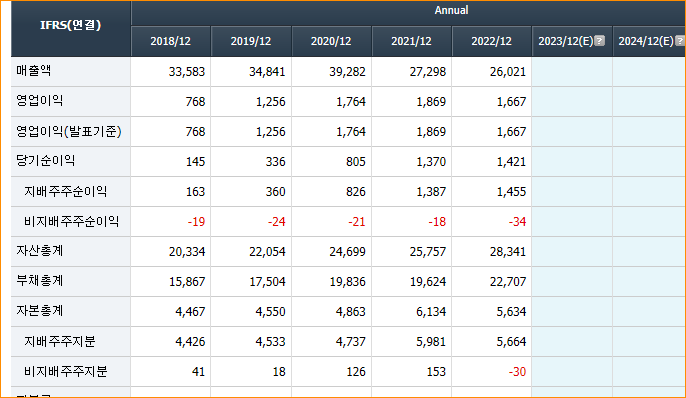The height and width of the screenshot is (398, 686).
Task: Select the 당기순이익 row label
Action: (46, 161)
